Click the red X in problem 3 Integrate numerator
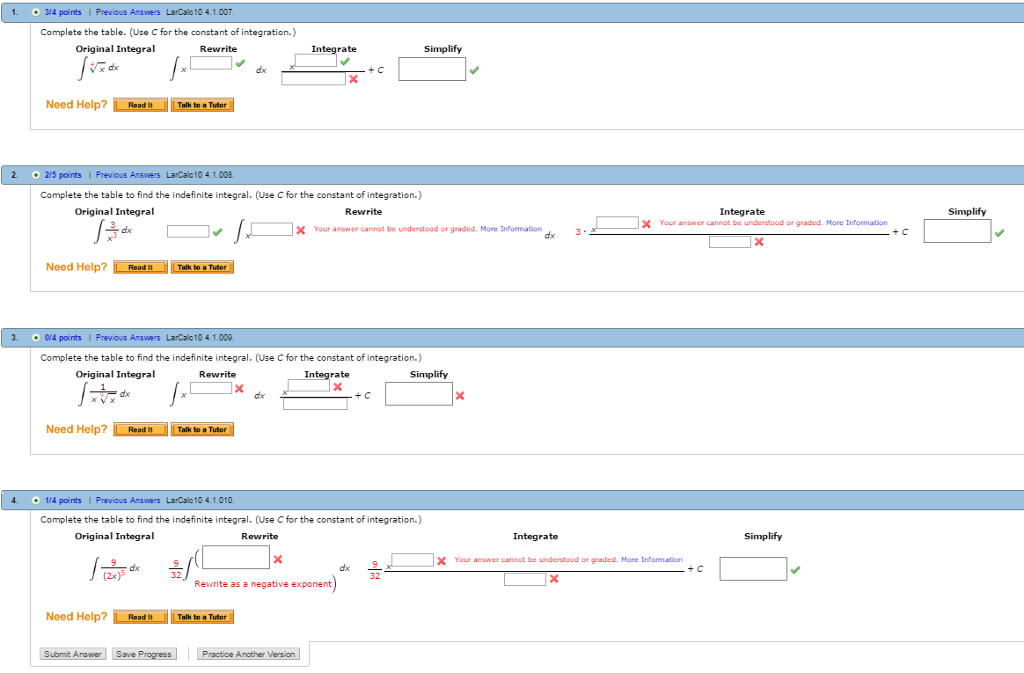The image size is (1024, 673). (338, 388)
